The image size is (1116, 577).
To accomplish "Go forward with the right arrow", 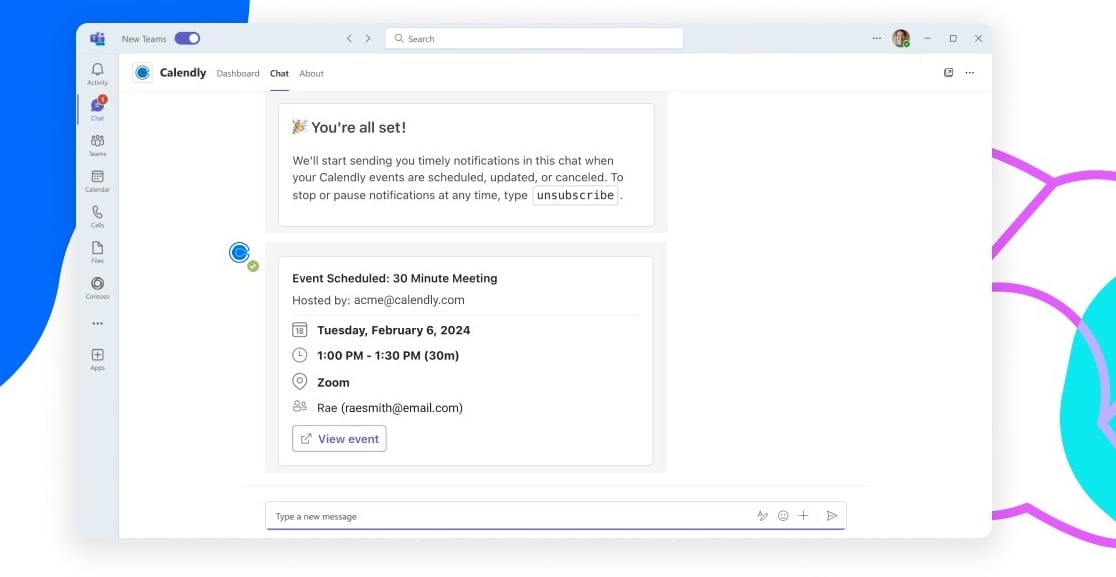I will pyautogui.click(x=368, y=38).
